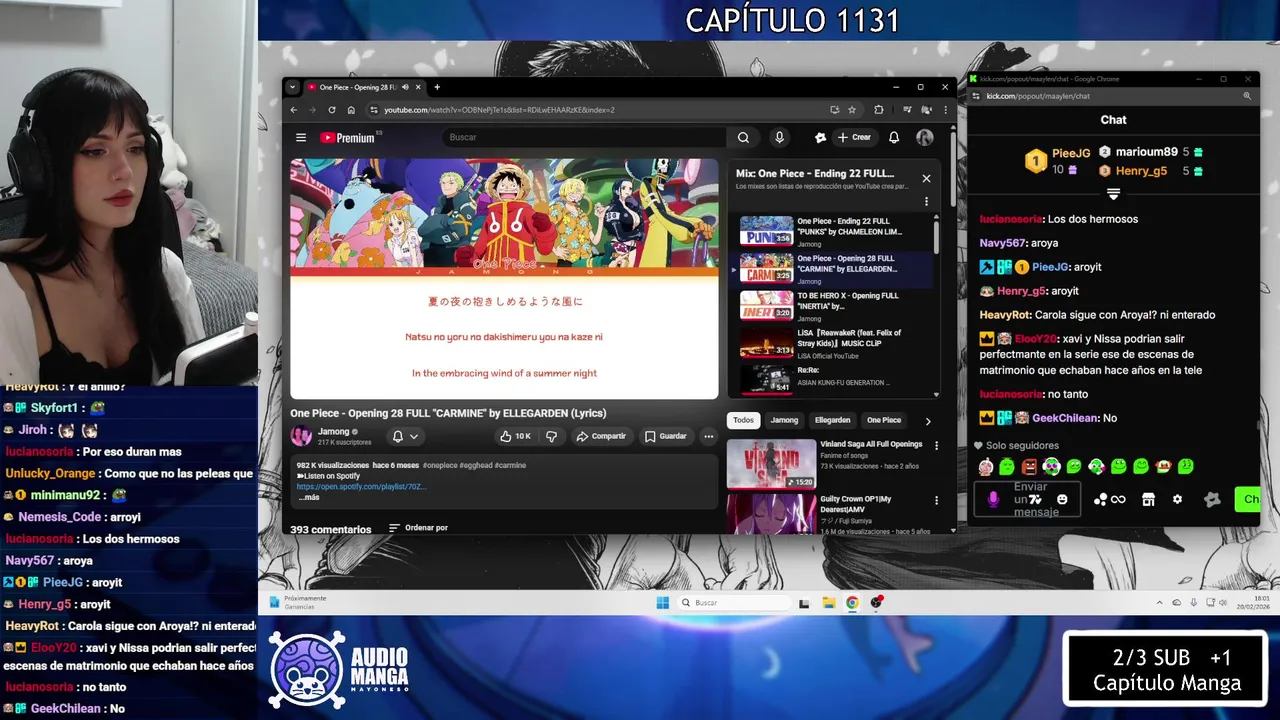1280x720 pixels.
Task: Open the emoji picker smiley in Kick chat
Action: [1062, 499]
